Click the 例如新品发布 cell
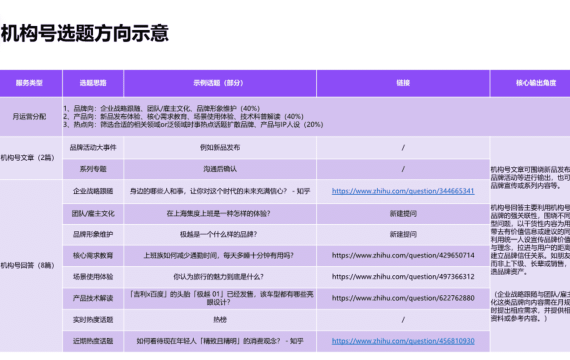This screenshot has width=570, height=360. [220, 147]
